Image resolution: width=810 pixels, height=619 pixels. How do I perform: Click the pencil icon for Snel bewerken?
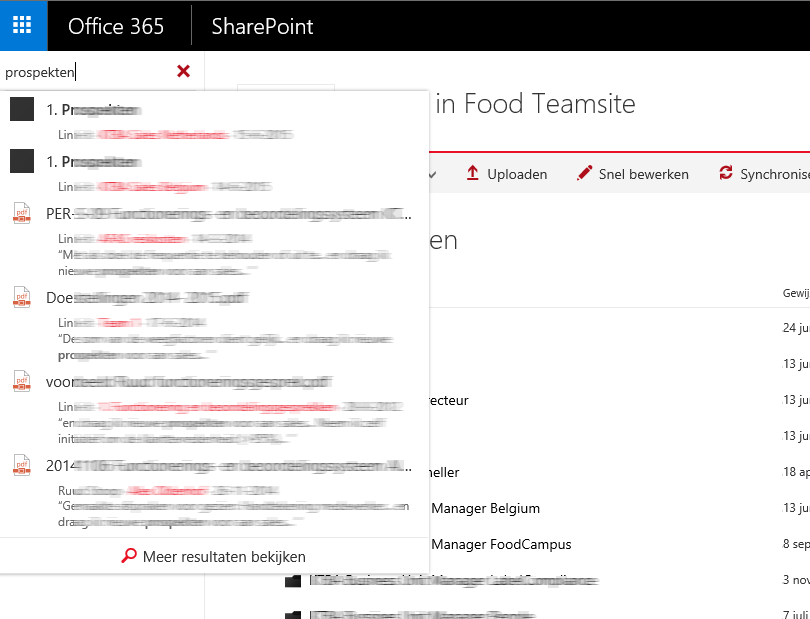584,173
